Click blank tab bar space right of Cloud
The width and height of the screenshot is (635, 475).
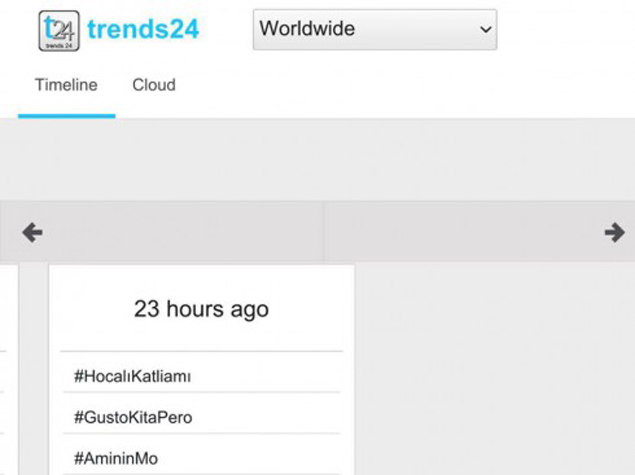[400, 85]
